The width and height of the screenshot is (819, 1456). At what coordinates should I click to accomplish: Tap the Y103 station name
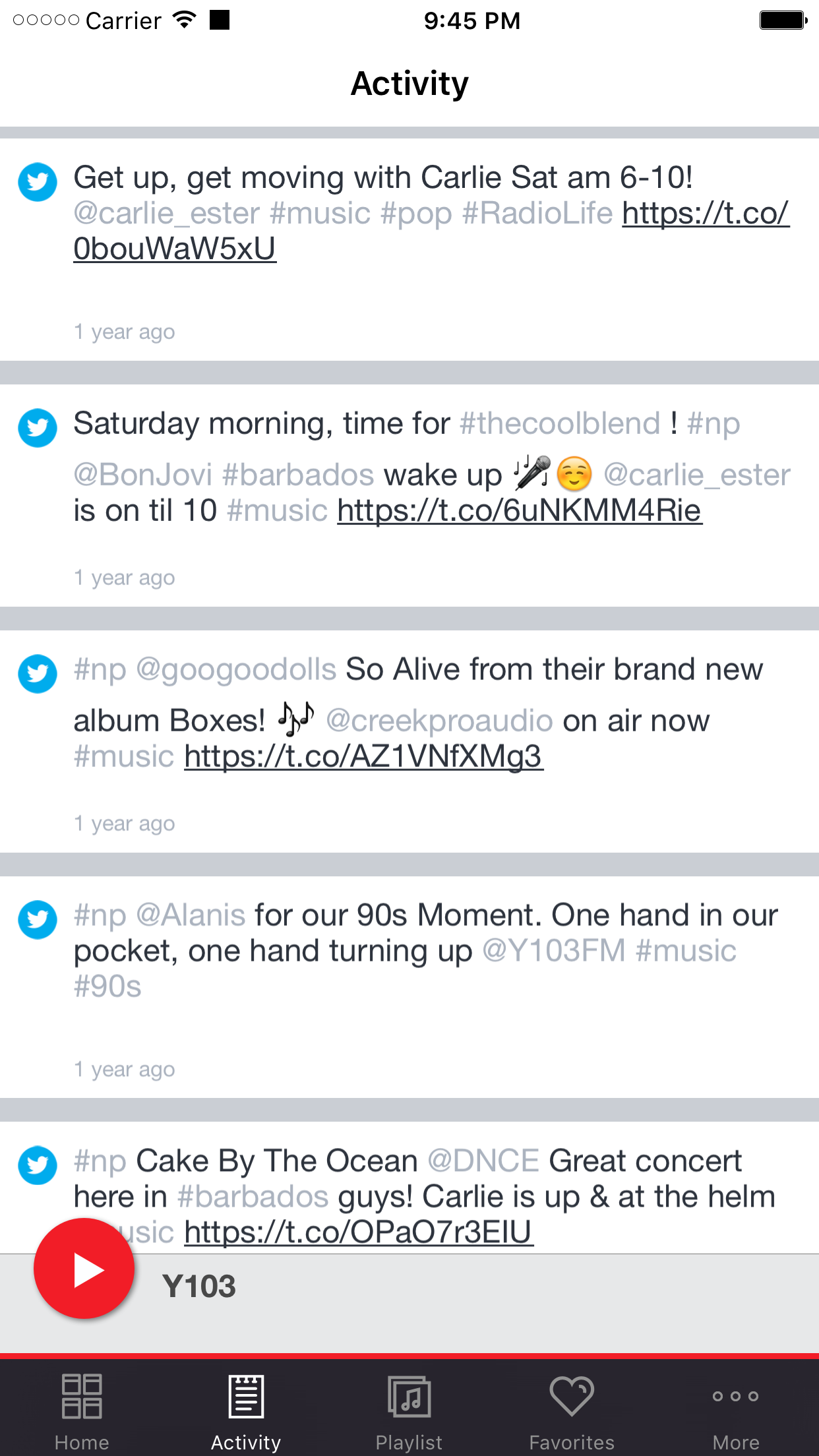[x=199, y=1287]
